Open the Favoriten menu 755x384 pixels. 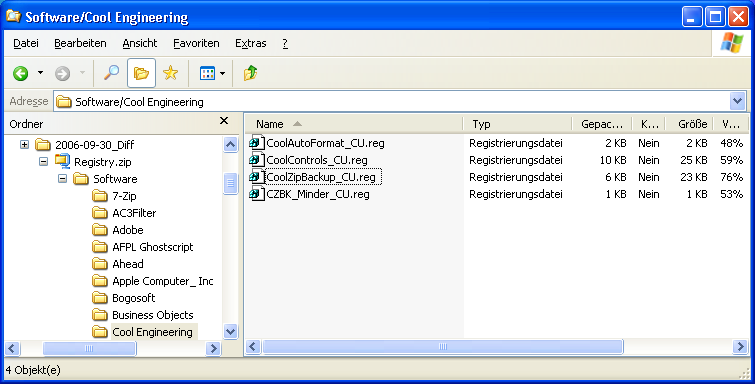point(196,43)
